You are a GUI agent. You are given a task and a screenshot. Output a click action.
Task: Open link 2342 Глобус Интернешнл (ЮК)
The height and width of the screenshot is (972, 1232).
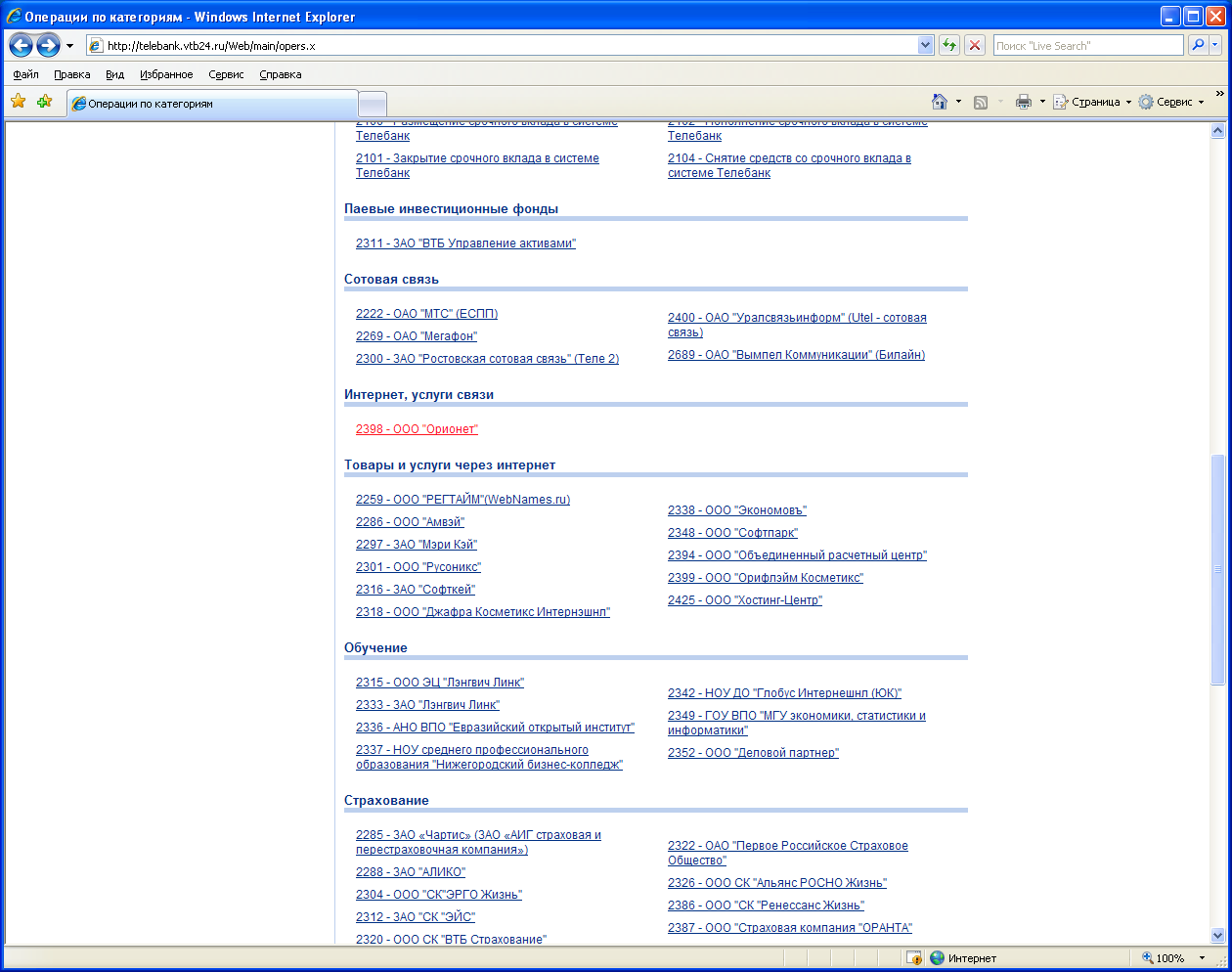pyautogui.click(x=784, y=693)
